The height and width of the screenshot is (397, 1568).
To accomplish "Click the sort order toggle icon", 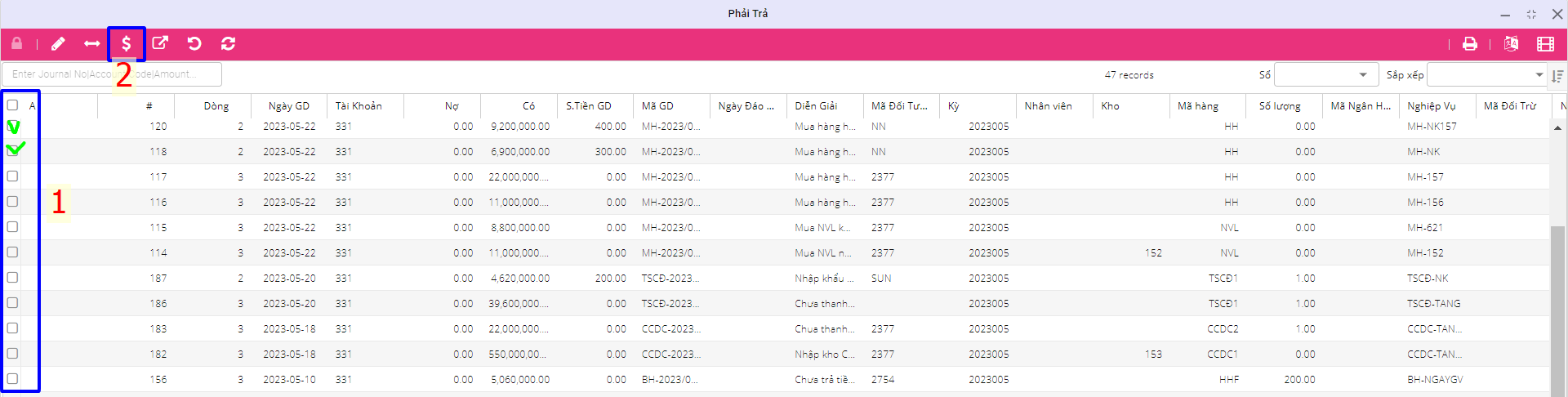I will point(1557,76).
